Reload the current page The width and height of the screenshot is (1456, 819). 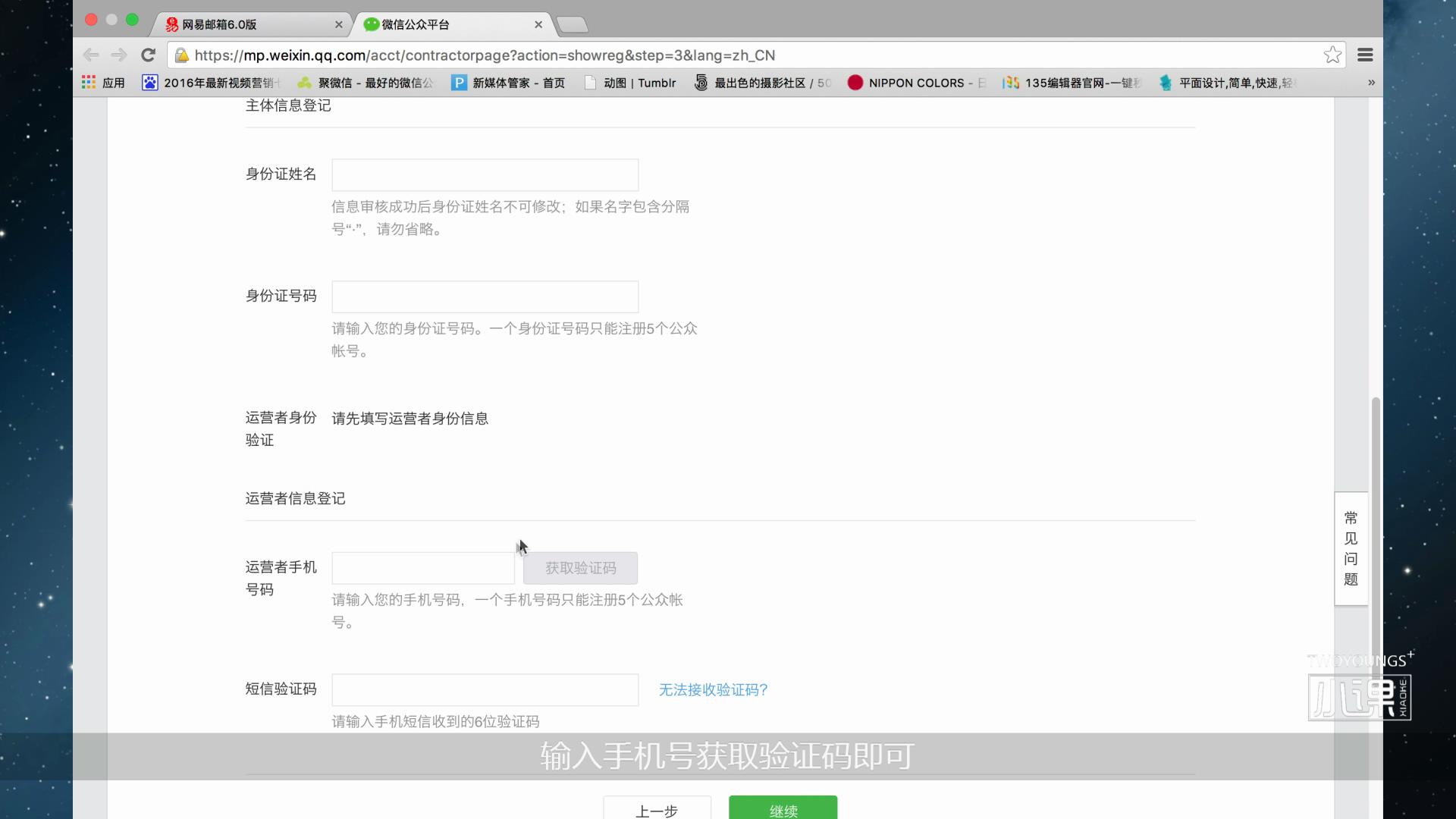coord(149,55)
